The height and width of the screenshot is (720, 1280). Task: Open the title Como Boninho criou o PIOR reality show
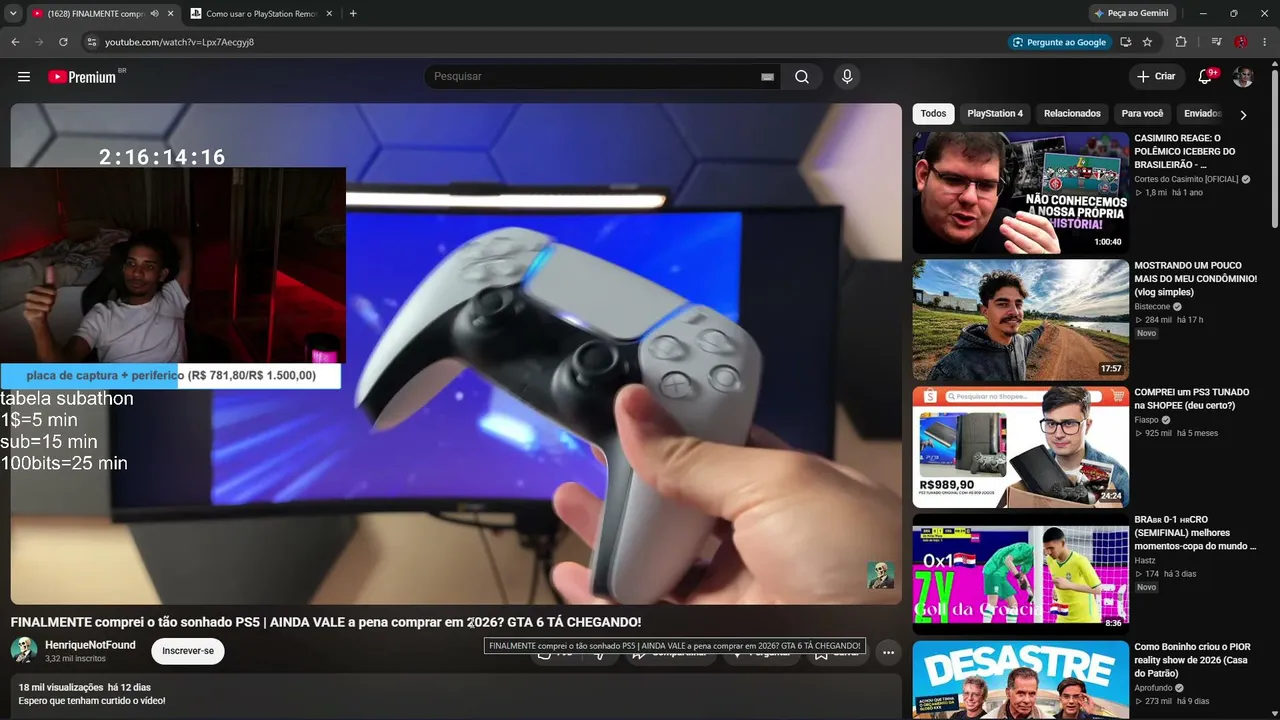(x=1192, y=660)
